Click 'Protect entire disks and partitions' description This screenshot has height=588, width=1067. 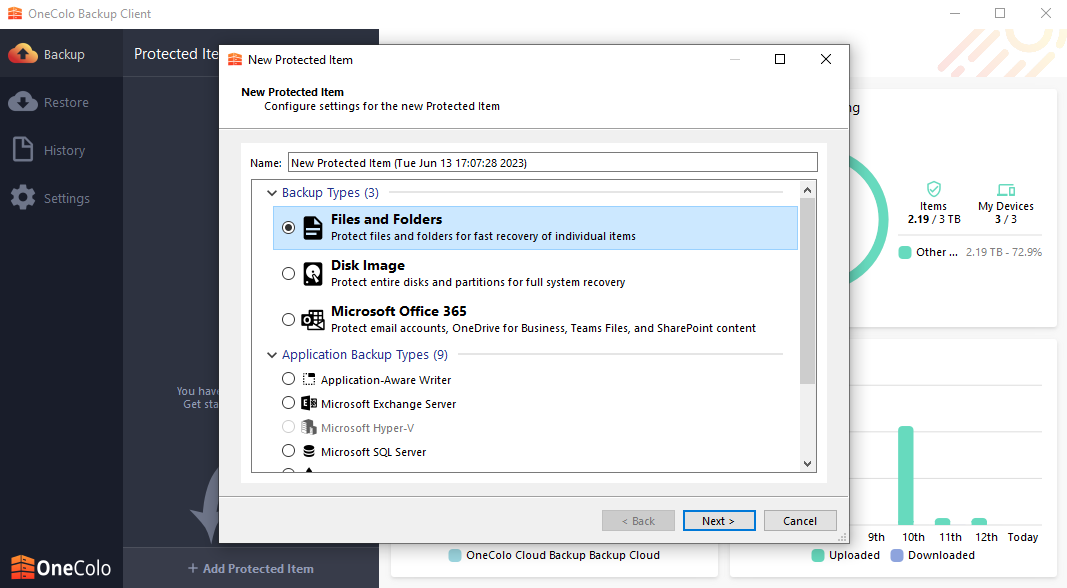[x=478, y=282]
